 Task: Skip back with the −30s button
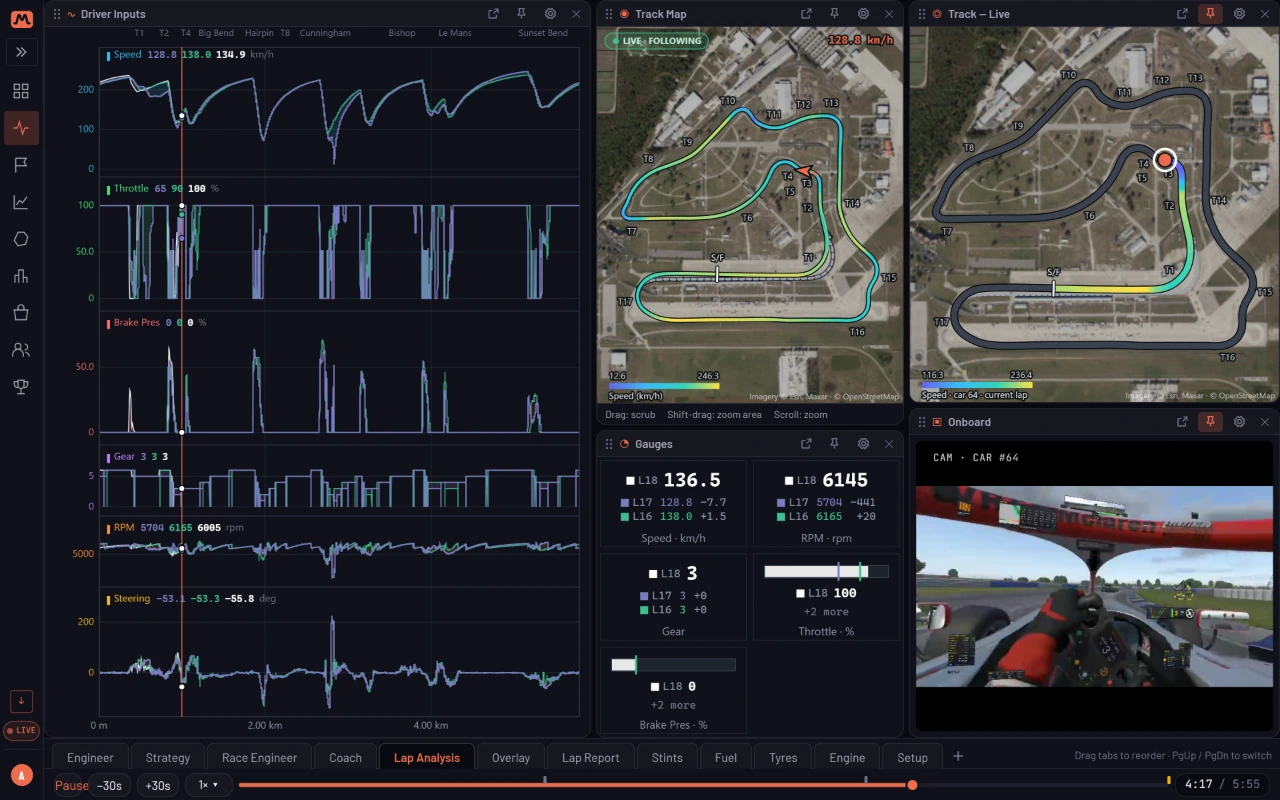click(109, 785)
